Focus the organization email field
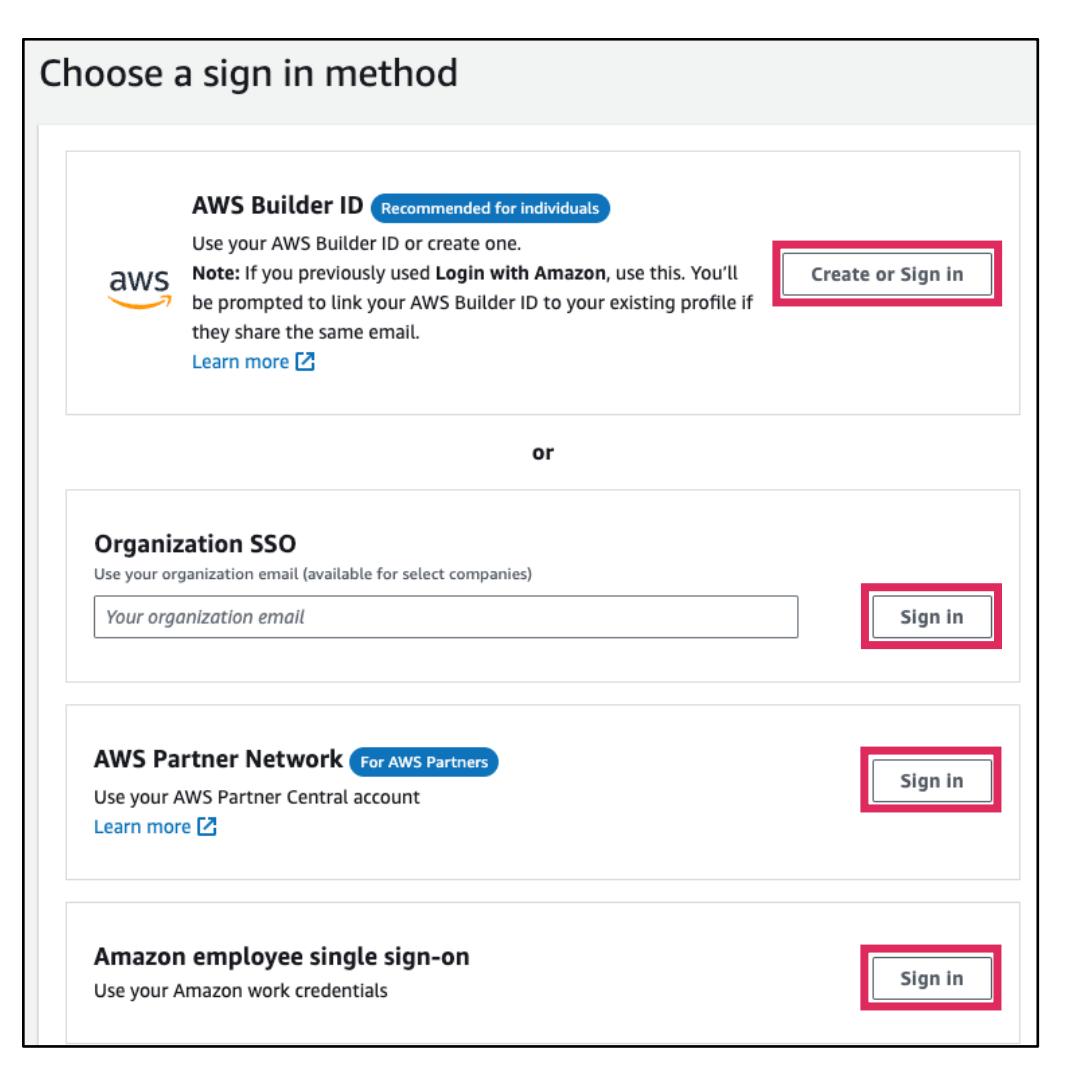 (x=445, y=617)
